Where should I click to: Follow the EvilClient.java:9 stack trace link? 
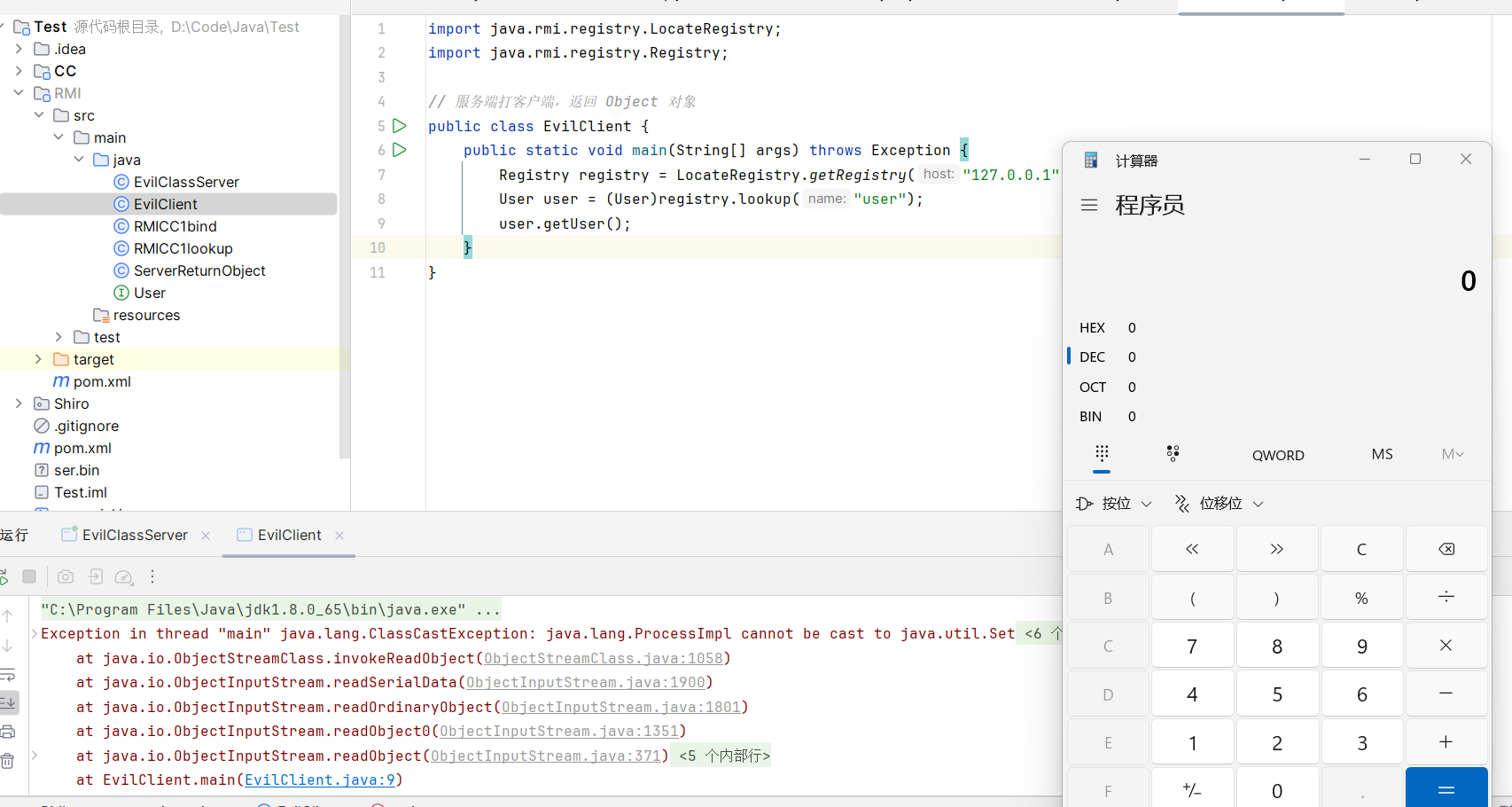[x=320, y=780]
